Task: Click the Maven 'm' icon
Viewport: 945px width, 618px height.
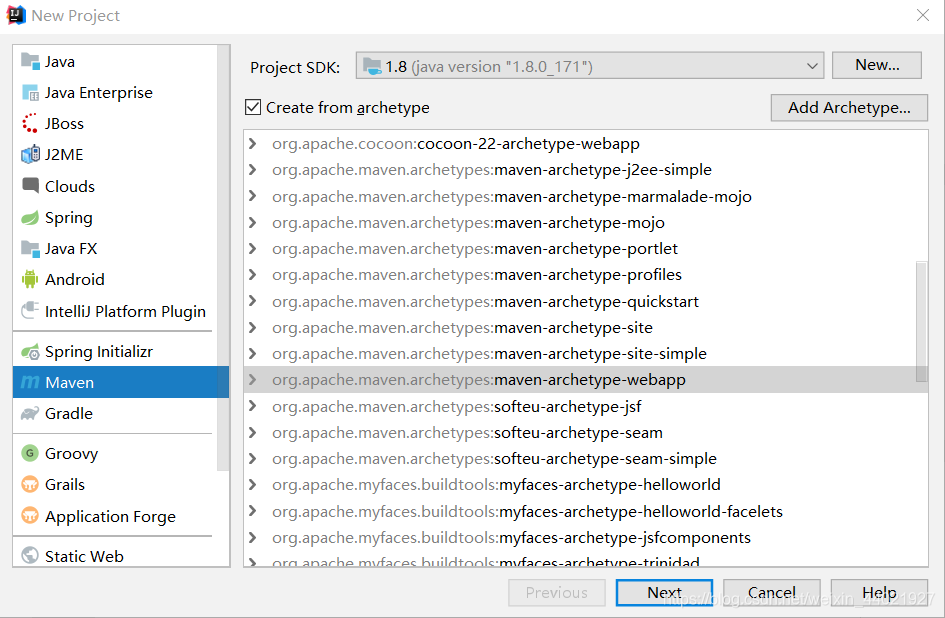Action: (30, 382)
